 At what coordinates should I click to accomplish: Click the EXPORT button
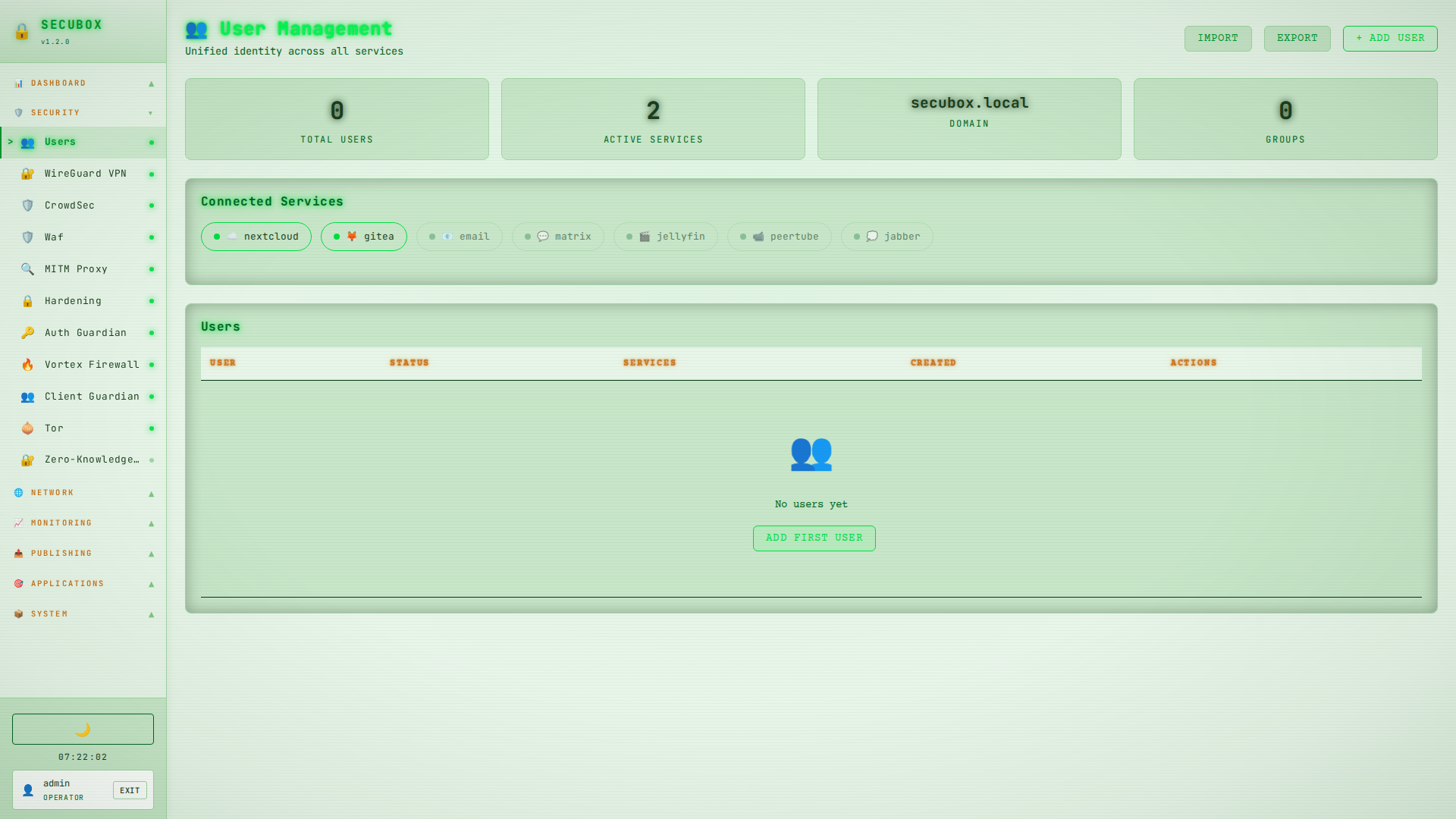[1297, 38]
